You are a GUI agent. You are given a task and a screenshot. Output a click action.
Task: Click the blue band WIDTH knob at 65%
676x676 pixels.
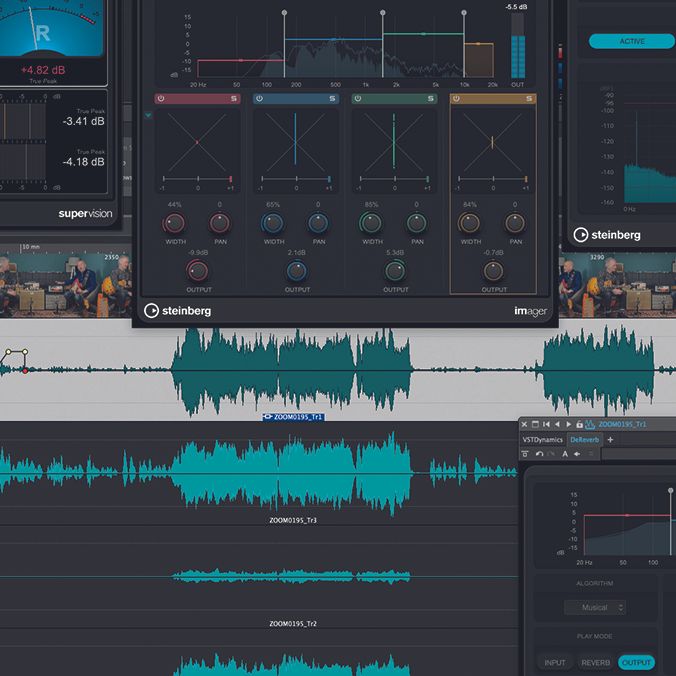(x=272, y=223)
